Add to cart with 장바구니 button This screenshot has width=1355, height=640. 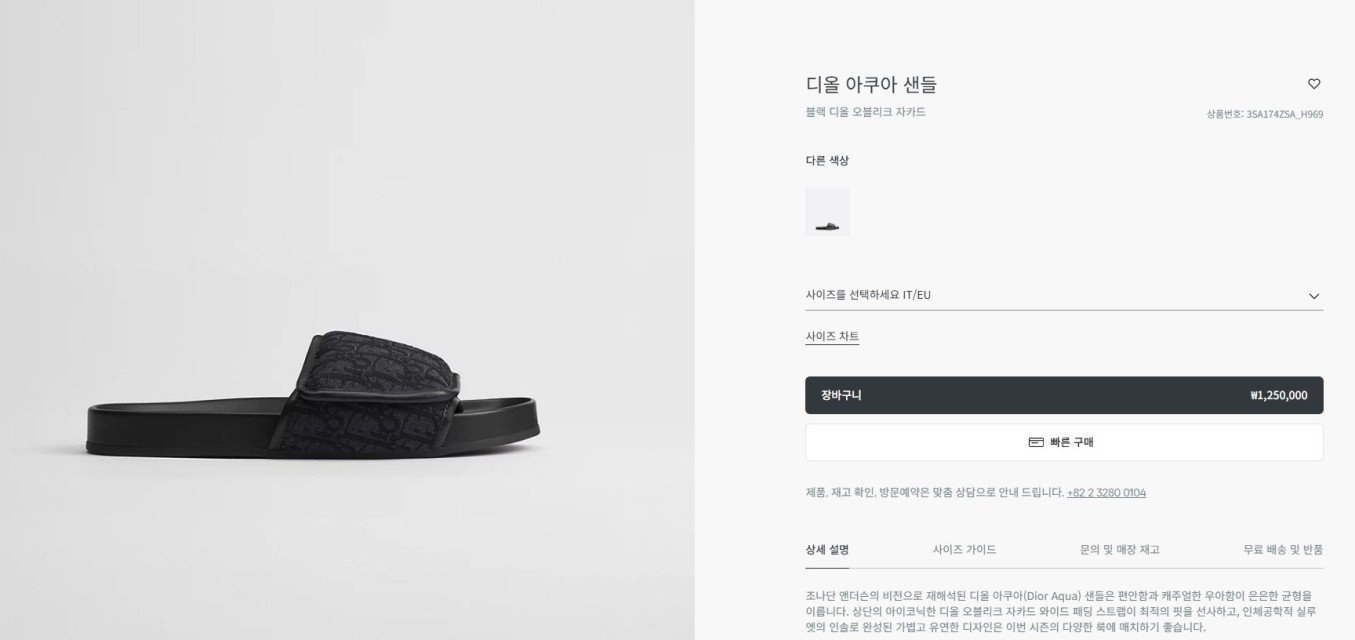tap(1064, 395)
